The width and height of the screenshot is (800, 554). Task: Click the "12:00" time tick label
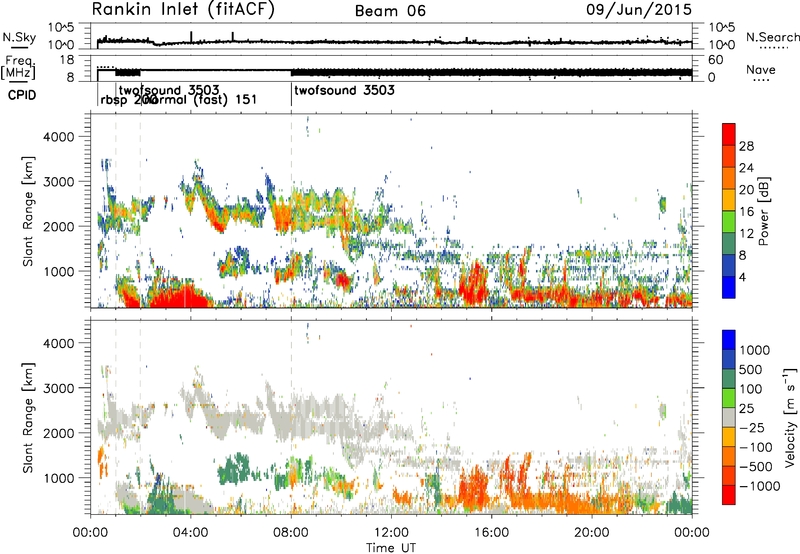391,533
